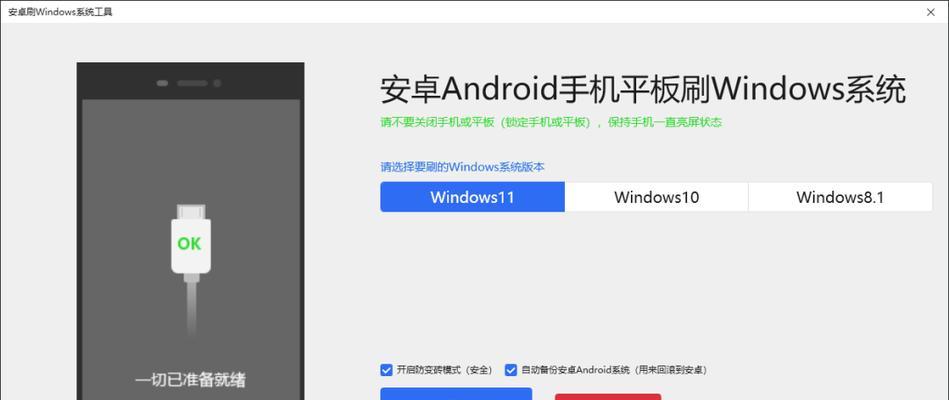Close the 安卓刷Windows系统工具 window

(931, 11)
